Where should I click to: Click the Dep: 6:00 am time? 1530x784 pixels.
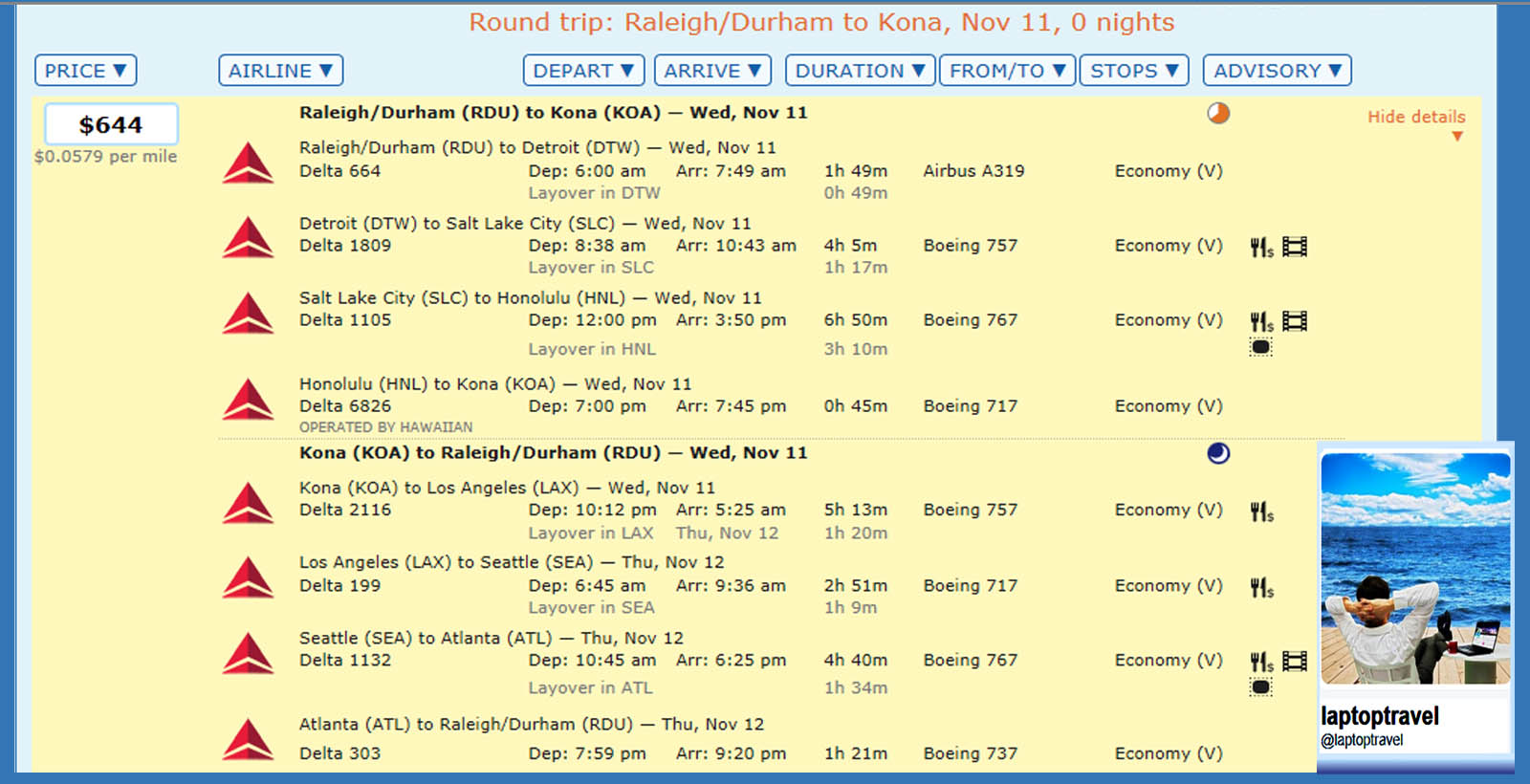point(587,171)
